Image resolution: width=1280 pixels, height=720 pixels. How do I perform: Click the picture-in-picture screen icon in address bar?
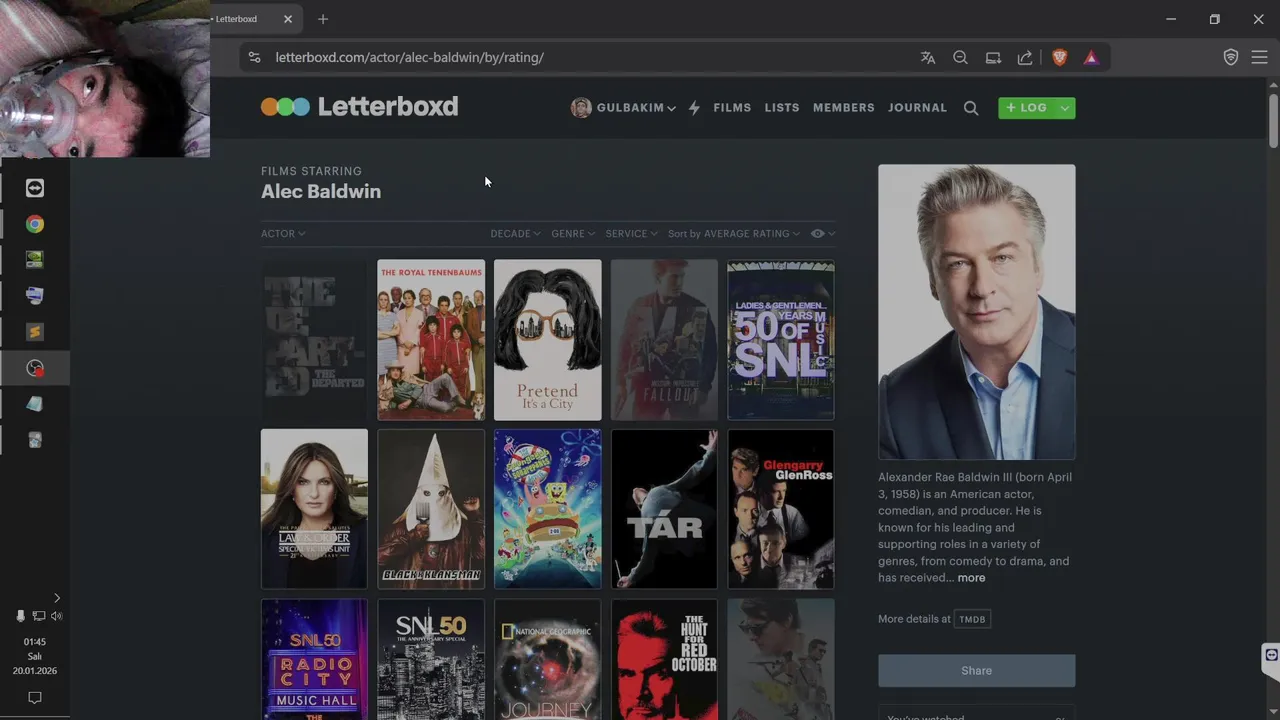click(x=993, y=58)
